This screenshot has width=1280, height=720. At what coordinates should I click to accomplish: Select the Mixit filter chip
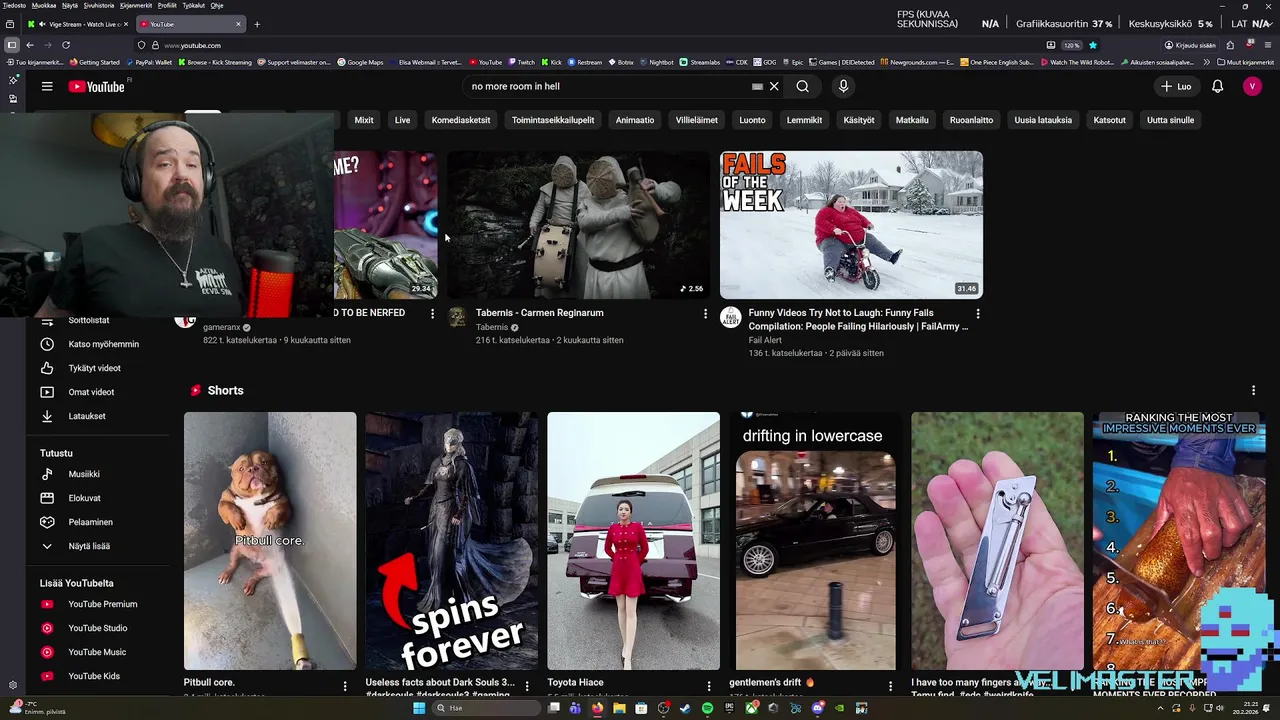pos(364,120)
